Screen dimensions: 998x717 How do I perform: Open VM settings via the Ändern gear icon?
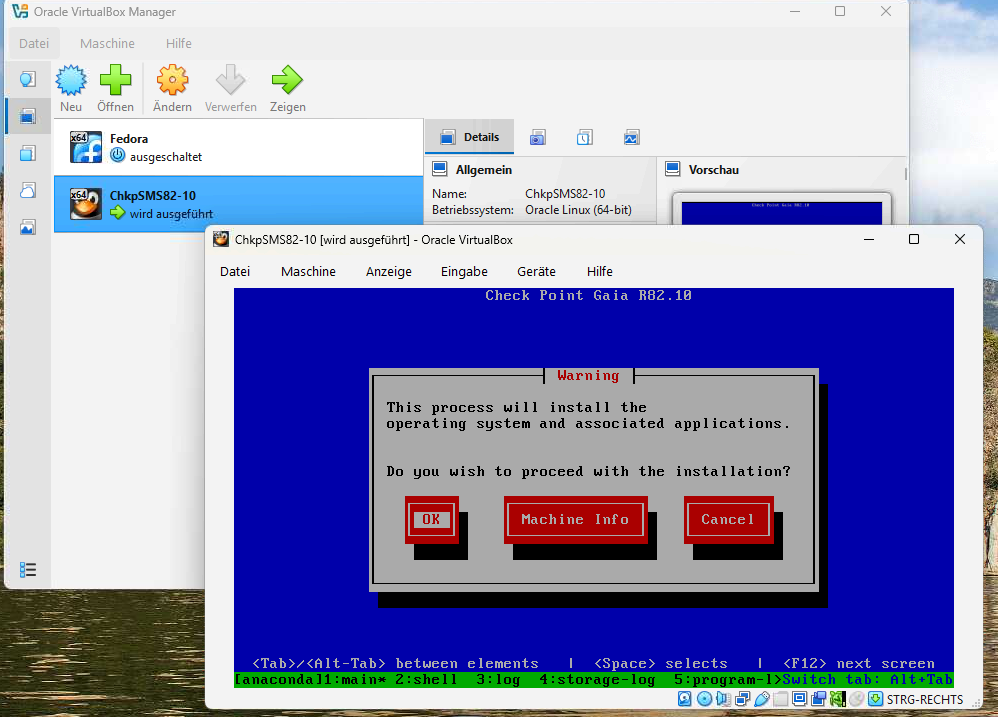172,80
